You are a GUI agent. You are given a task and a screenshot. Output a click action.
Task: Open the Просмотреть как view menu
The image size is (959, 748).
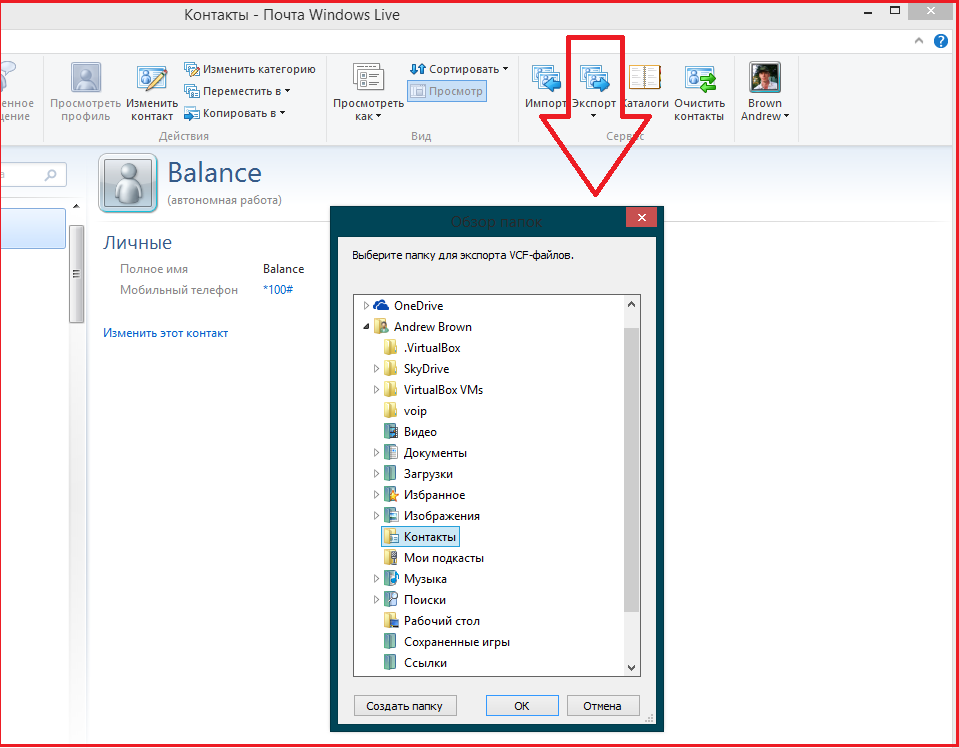tap(368, 92)
